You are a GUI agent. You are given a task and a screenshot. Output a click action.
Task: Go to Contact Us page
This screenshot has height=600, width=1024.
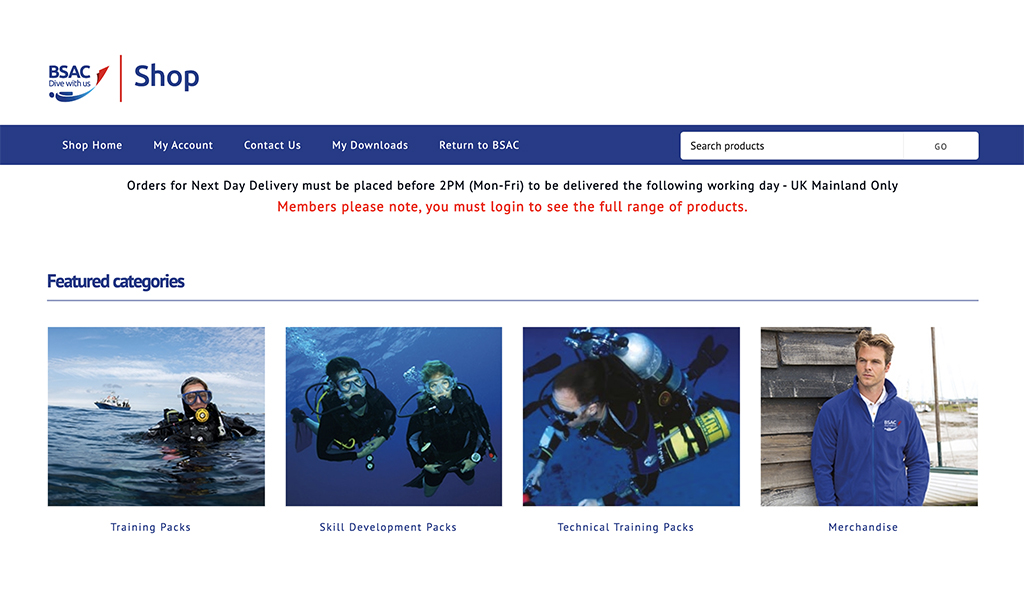pos(272,145)
